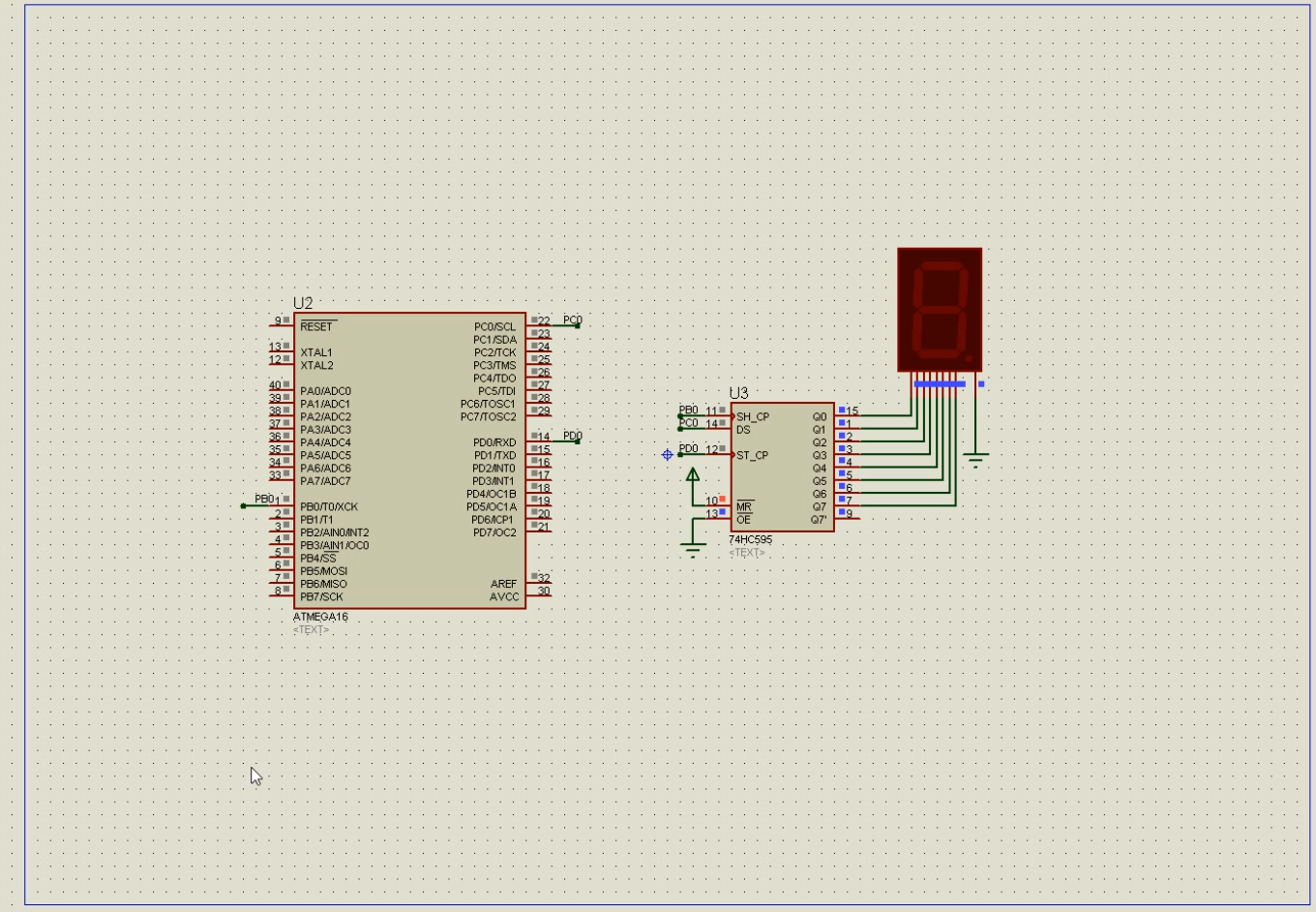The height and width of the screenshot is (912, 1316).
Task: Select the ATMEGA16 chip body
Action: click(x=410, y=461)
